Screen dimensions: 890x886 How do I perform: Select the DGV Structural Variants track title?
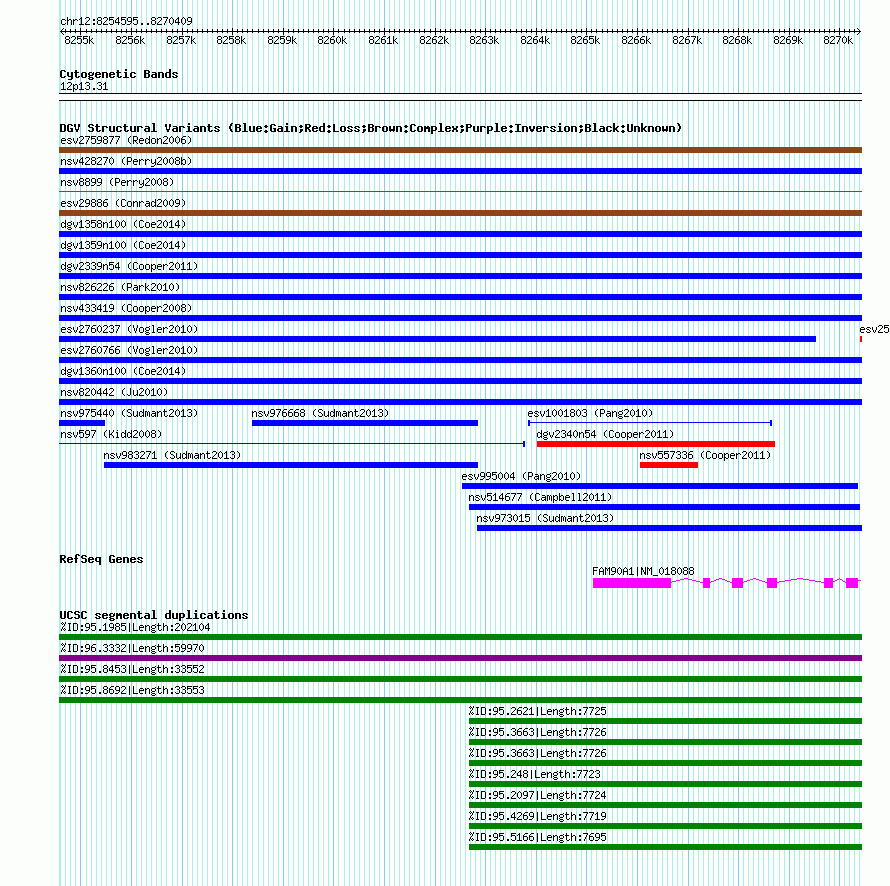coord(371,128)
